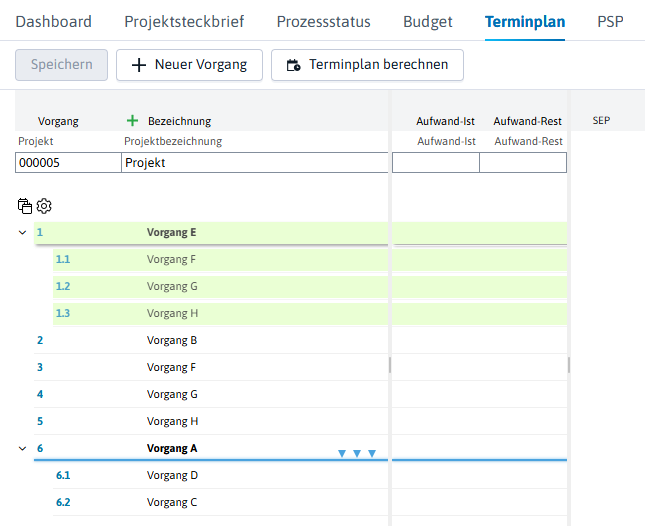Click the Aufwand-Ist column header
This screenshot has width=645, height=526.
(x=445, y=121)
